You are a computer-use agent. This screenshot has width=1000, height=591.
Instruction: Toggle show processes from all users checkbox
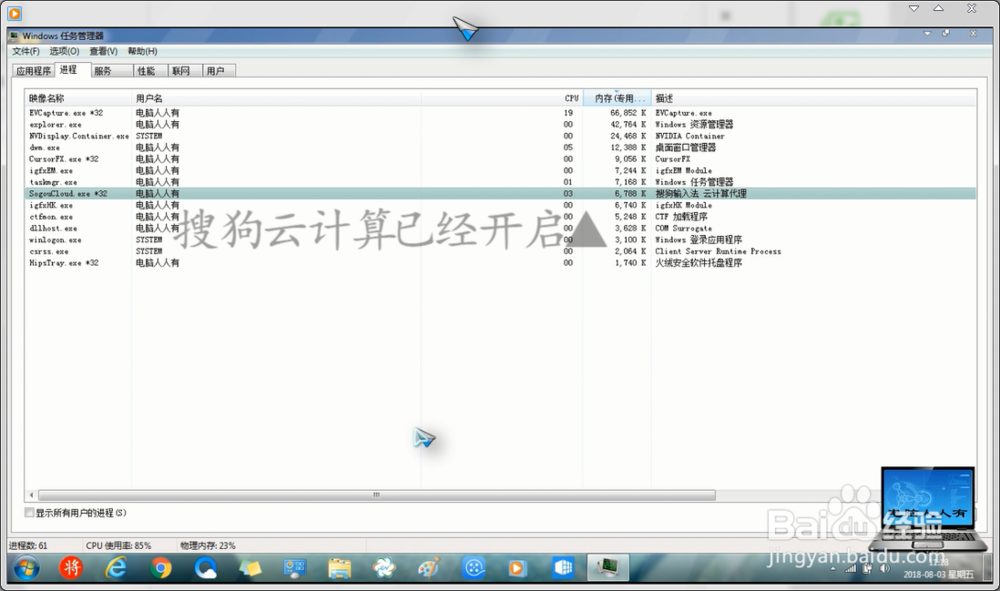29,513
